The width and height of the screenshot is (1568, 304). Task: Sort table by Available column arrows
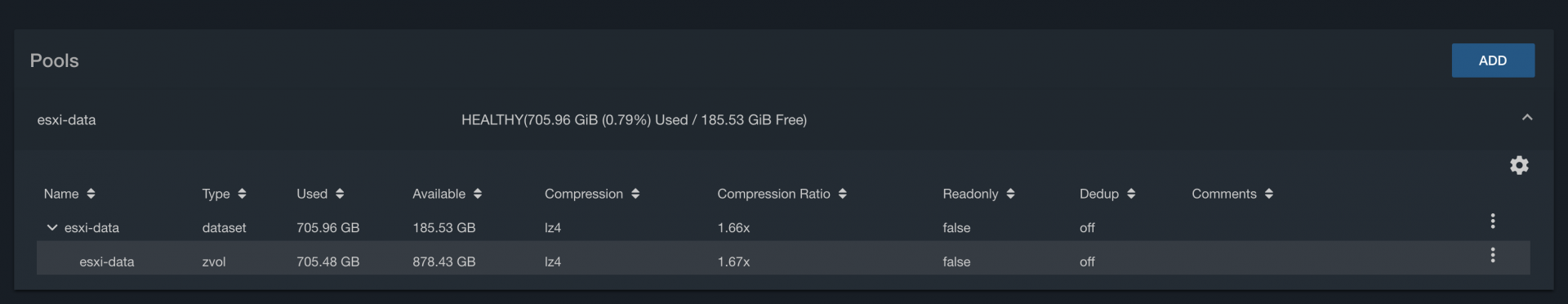(x=478, y=194)
